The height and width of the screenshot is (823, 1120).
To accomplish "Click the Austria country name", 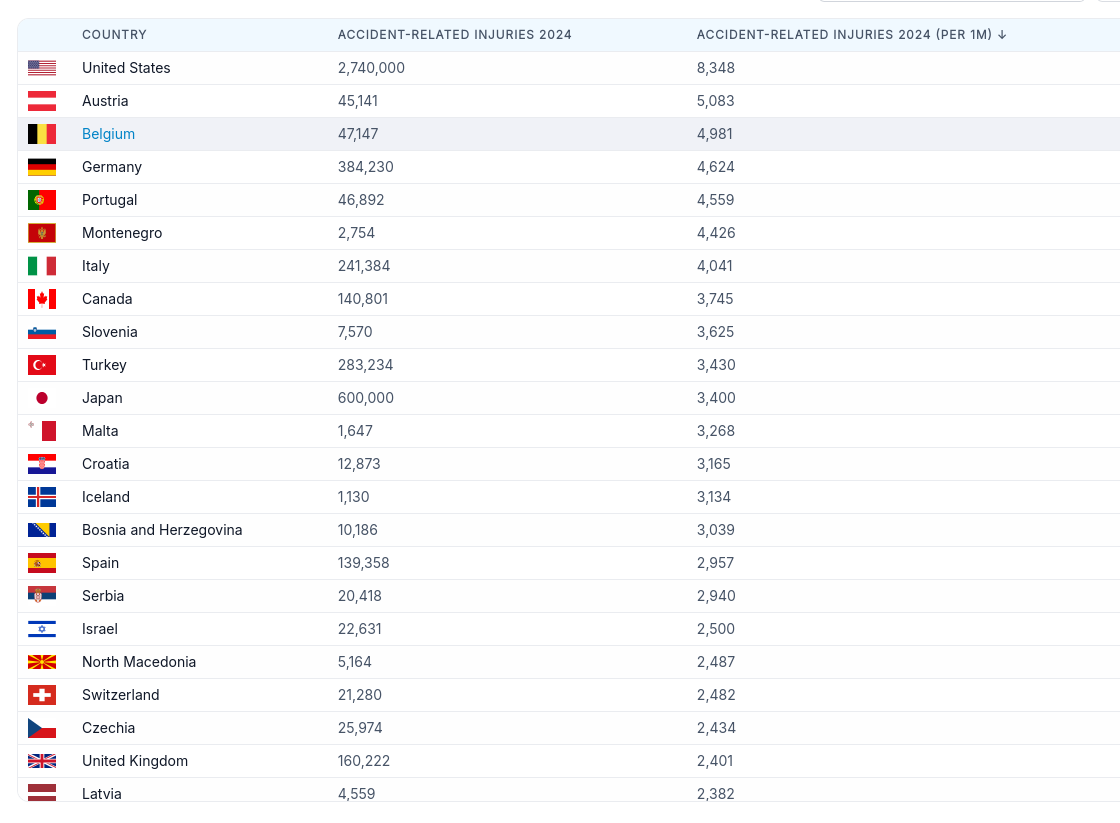I will (105, 101).
